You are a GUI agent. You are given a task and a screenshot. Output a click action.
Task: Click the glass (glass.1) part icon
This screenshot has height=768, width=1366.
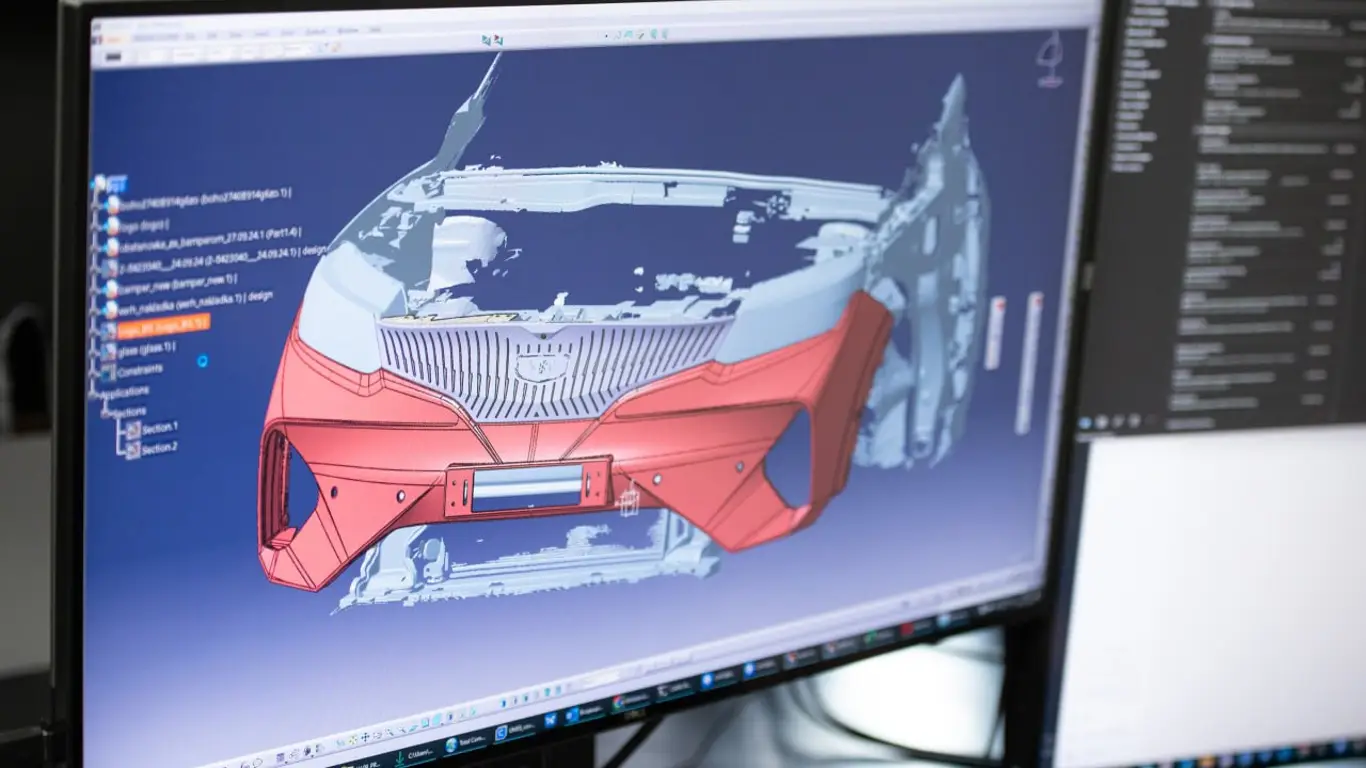tap(108, 351)
